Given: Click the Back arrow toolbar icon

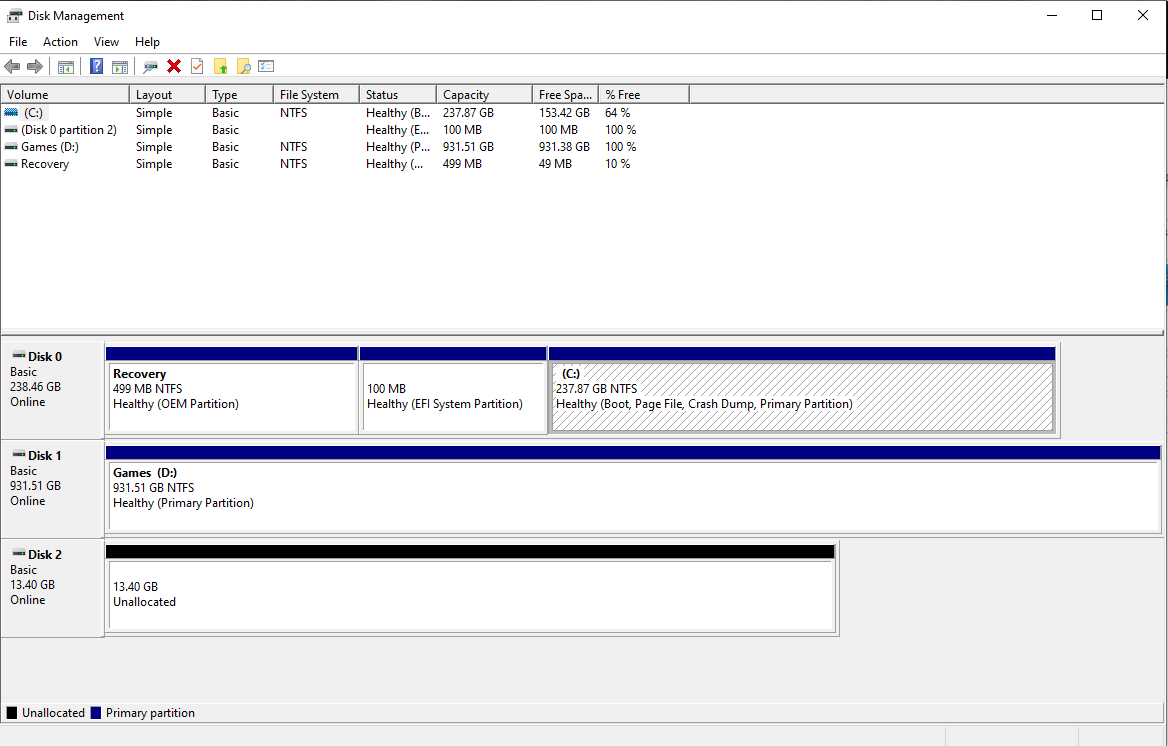Looking at the screenshot, I should pos(12,66).
